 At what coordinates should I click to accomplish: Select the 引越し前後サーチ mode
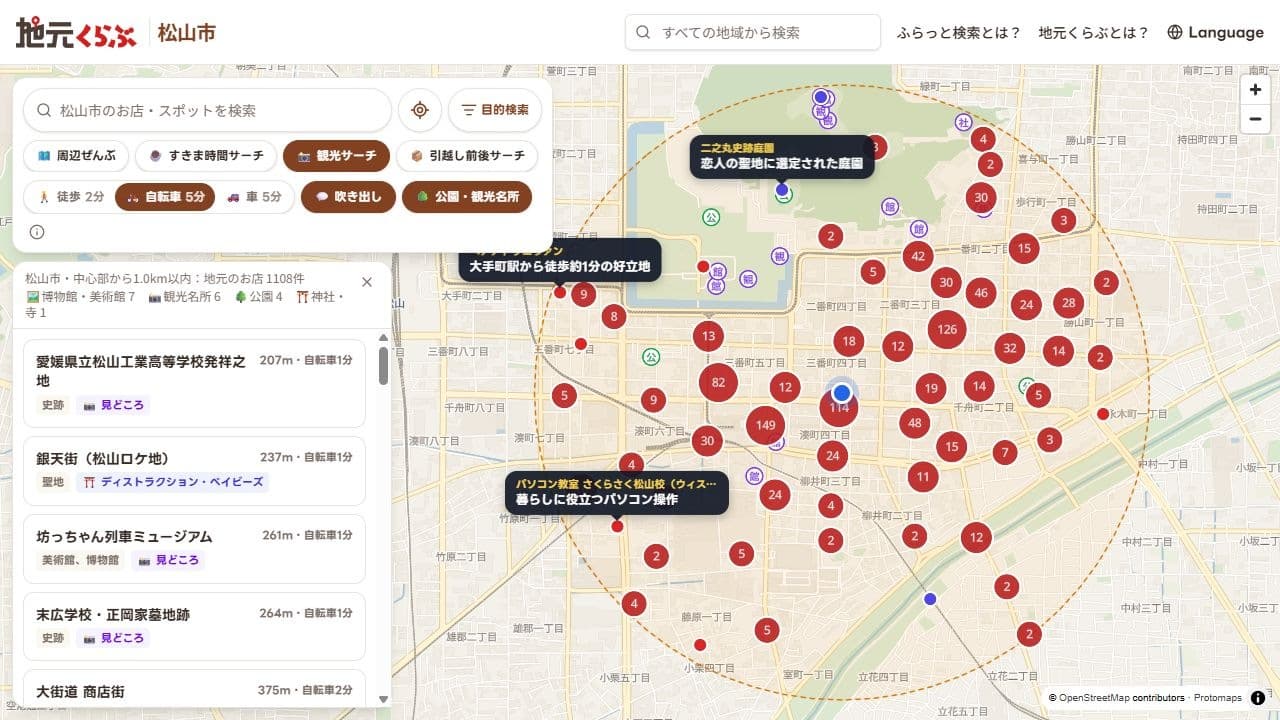(467, 156)
